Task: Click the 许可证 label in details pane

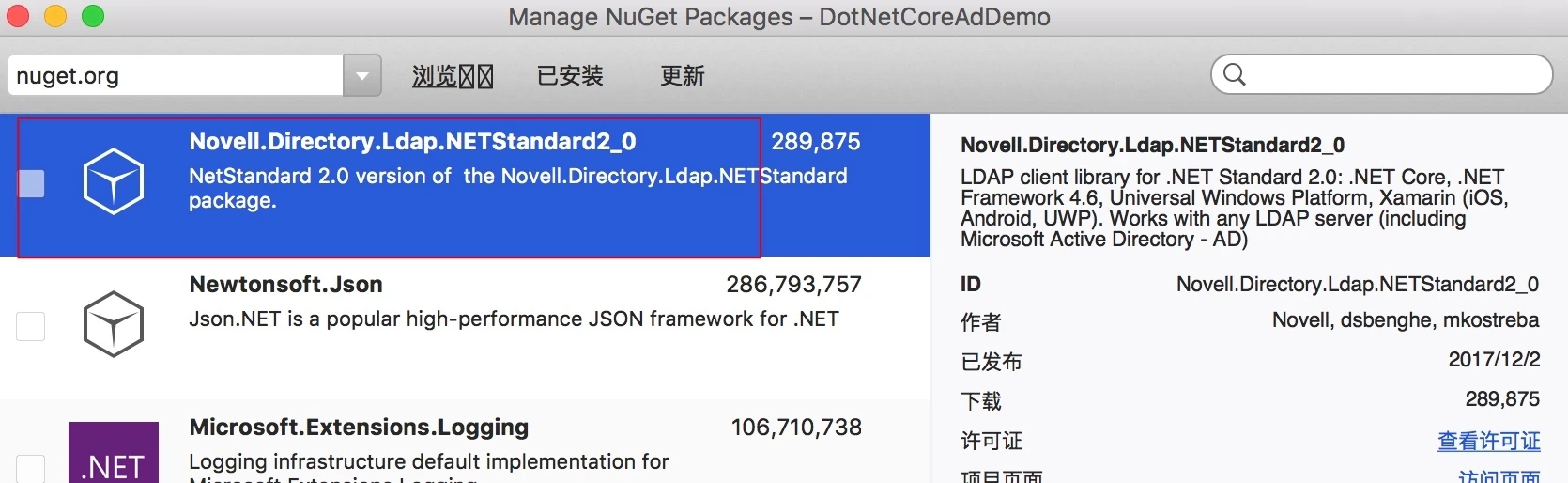Action: (992, 441)
